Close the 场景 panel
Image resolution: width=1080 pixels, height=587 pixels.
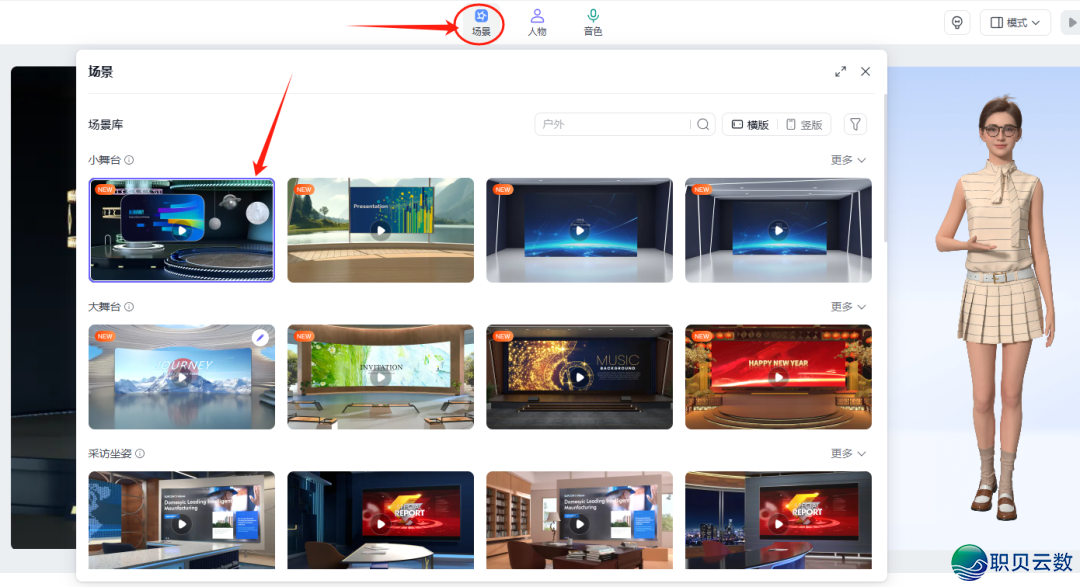click(866, 72)
